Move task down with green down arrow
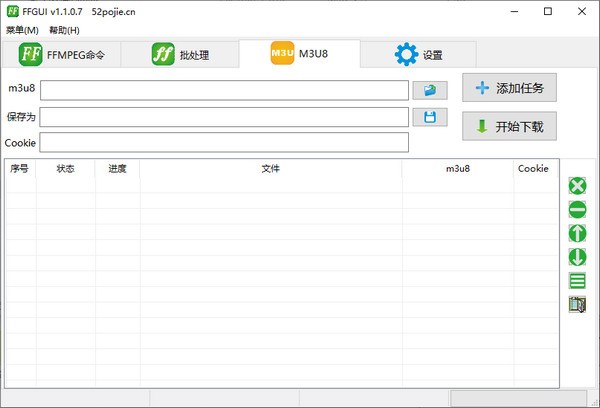Image resolution: width=600 pixels, height=408 pixels. pyautogui.click(x=577, y=257)
